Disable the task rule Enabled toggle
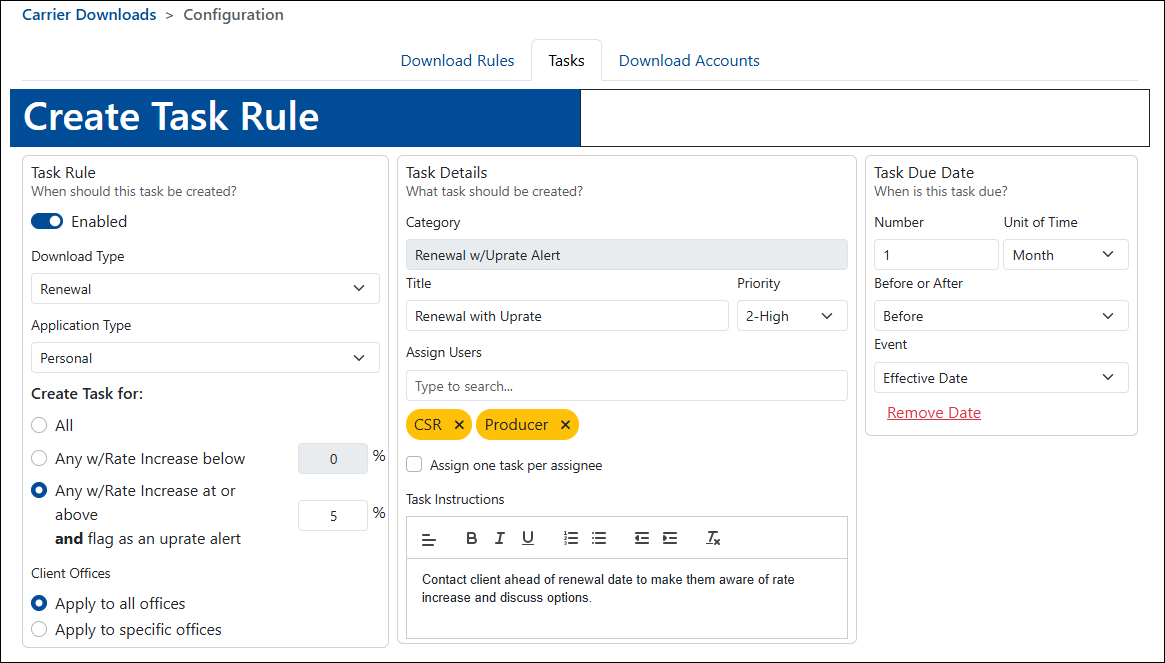 (46, 221)
